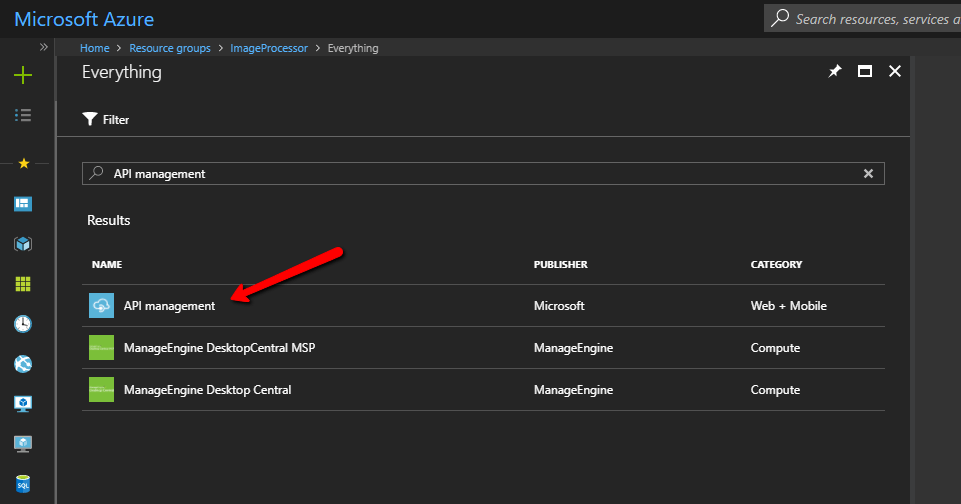Clear the API management search text
The height and width of the screenshot is (504, 961).
(868, 174)
